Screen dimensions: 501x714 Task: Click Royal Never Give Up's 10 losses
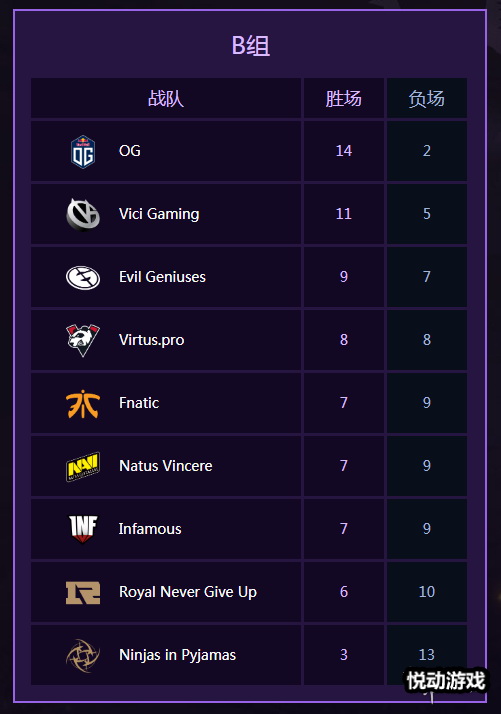coord(427,592)
